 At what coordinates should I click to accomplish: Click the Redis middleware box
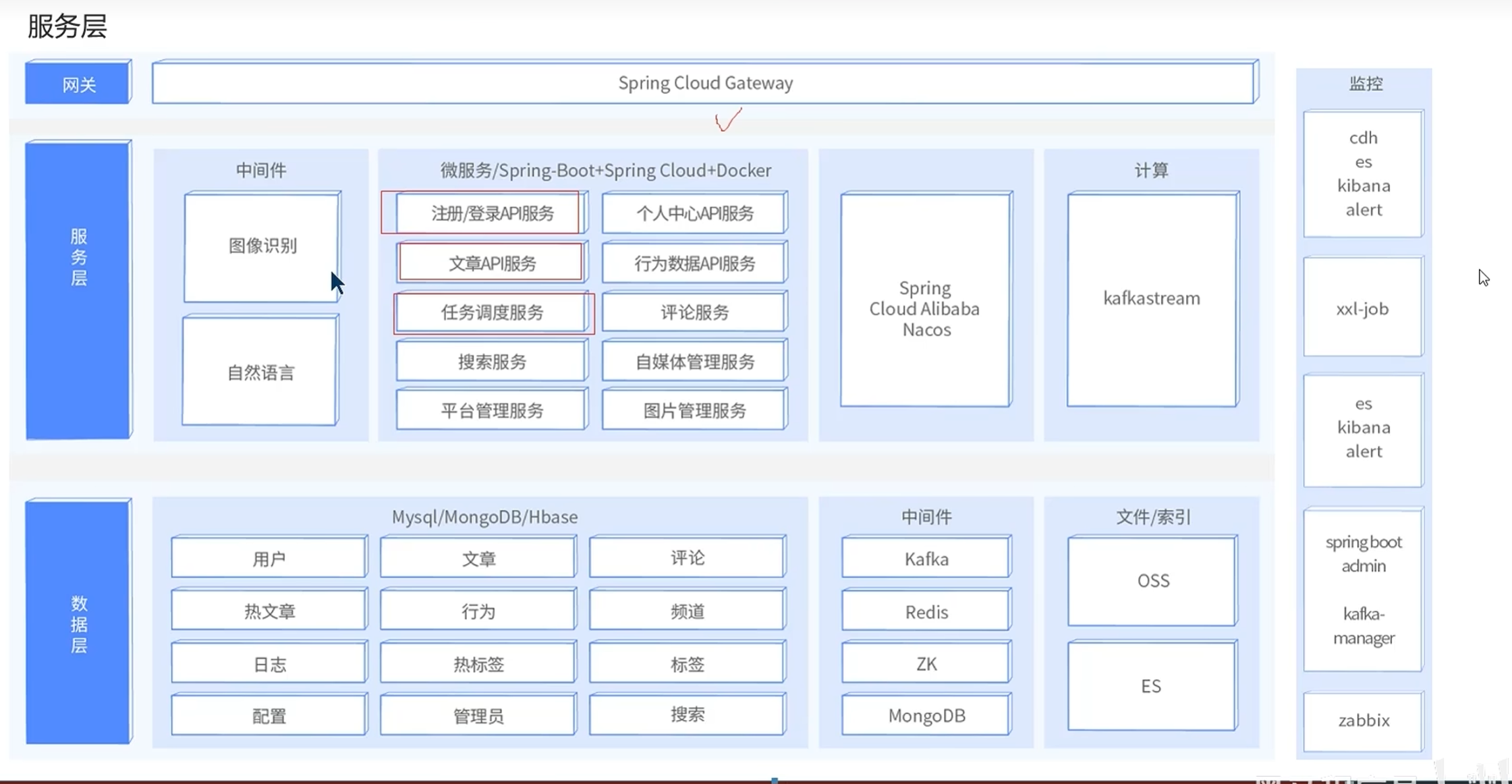click(x=926, y=611)
